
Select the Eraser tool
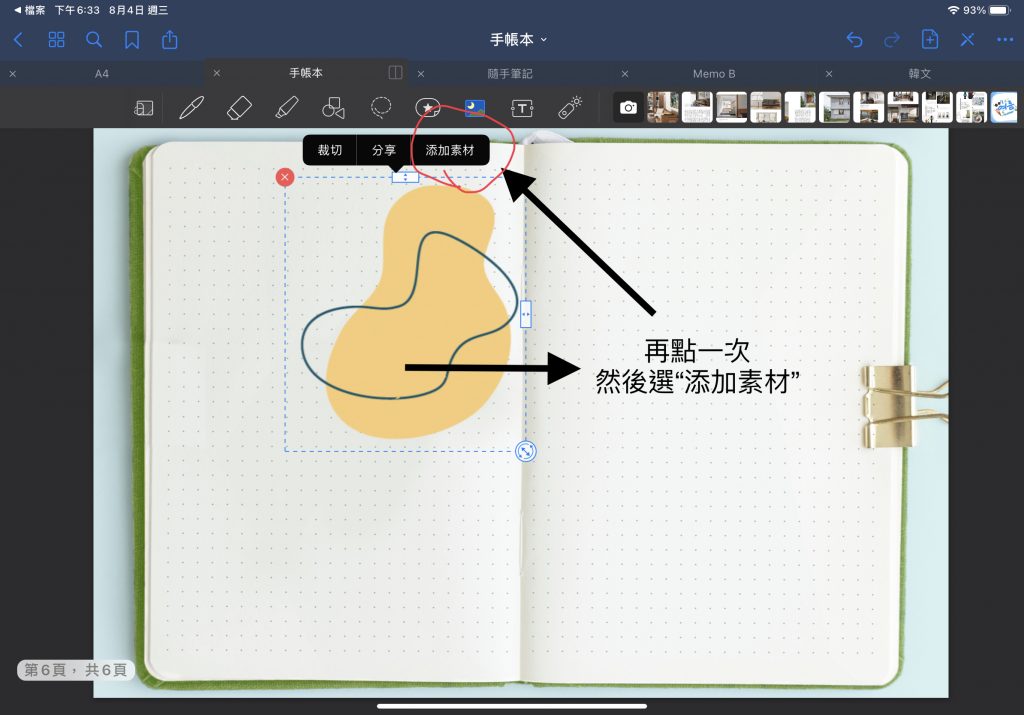239,107
